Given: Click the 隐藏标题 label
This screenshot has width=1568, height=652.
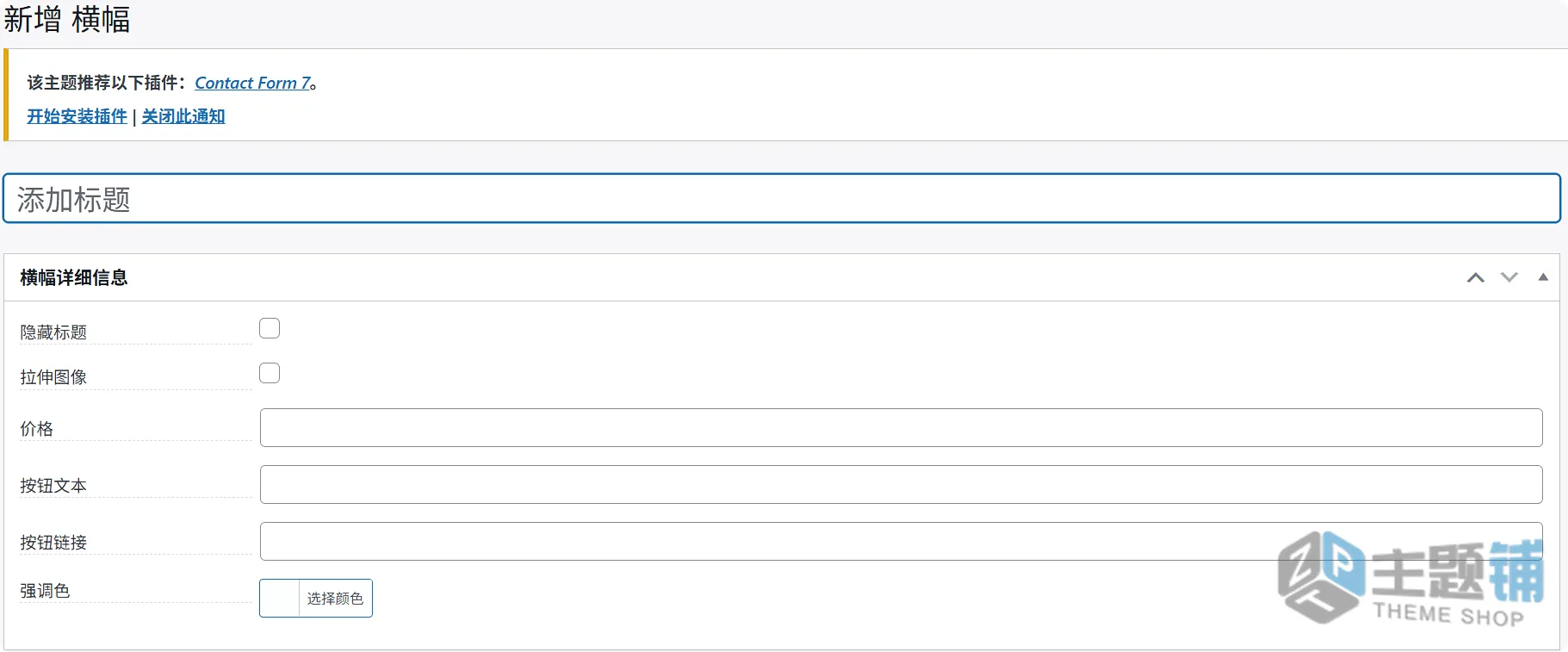Looking at the screenshot, I should pos(53,332).
